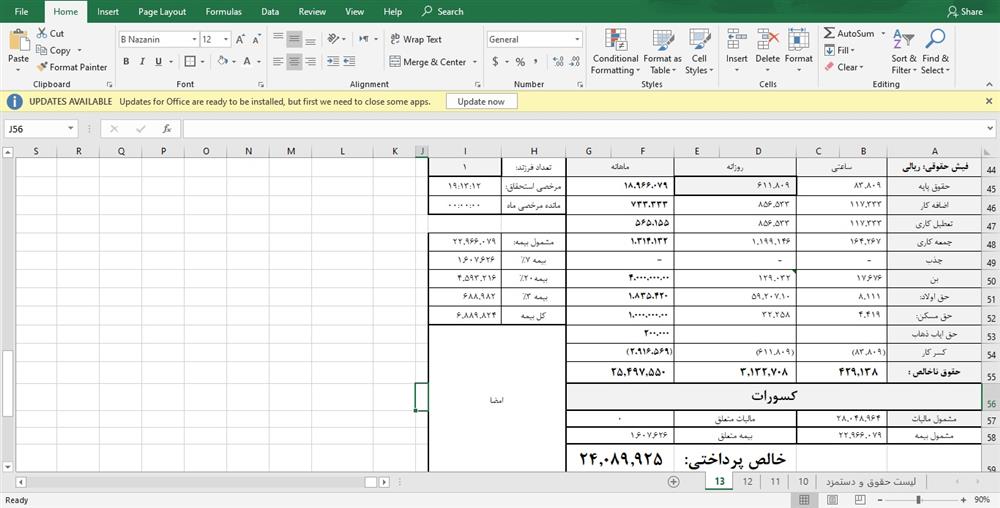Image resolution: width=1000 pixels, height=508 pixels.
Task: Expand the font name dropdown B Nazanin
Action: [x=193, y=40]
